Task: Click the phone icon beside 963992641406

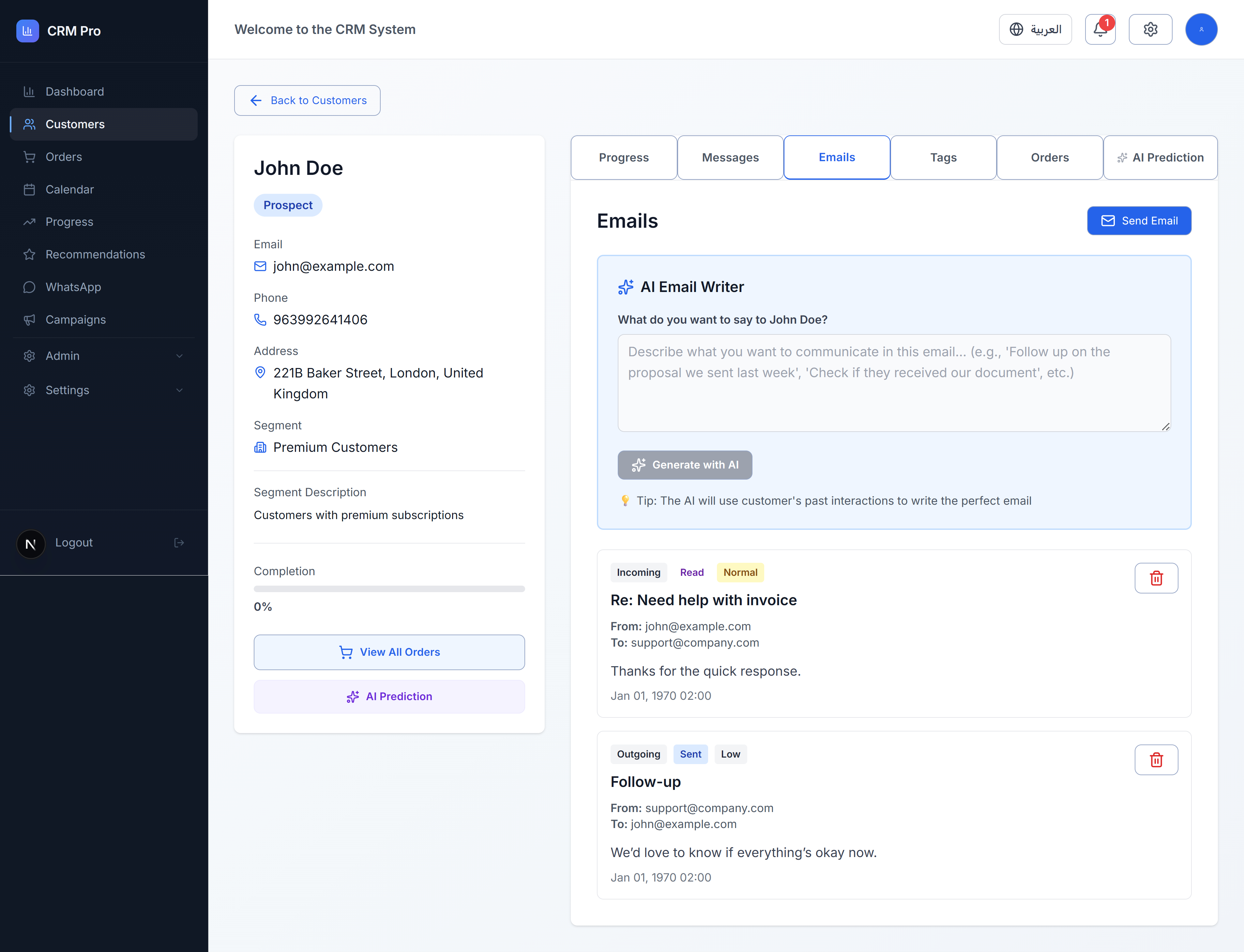Action: click(x=260, y=320)
